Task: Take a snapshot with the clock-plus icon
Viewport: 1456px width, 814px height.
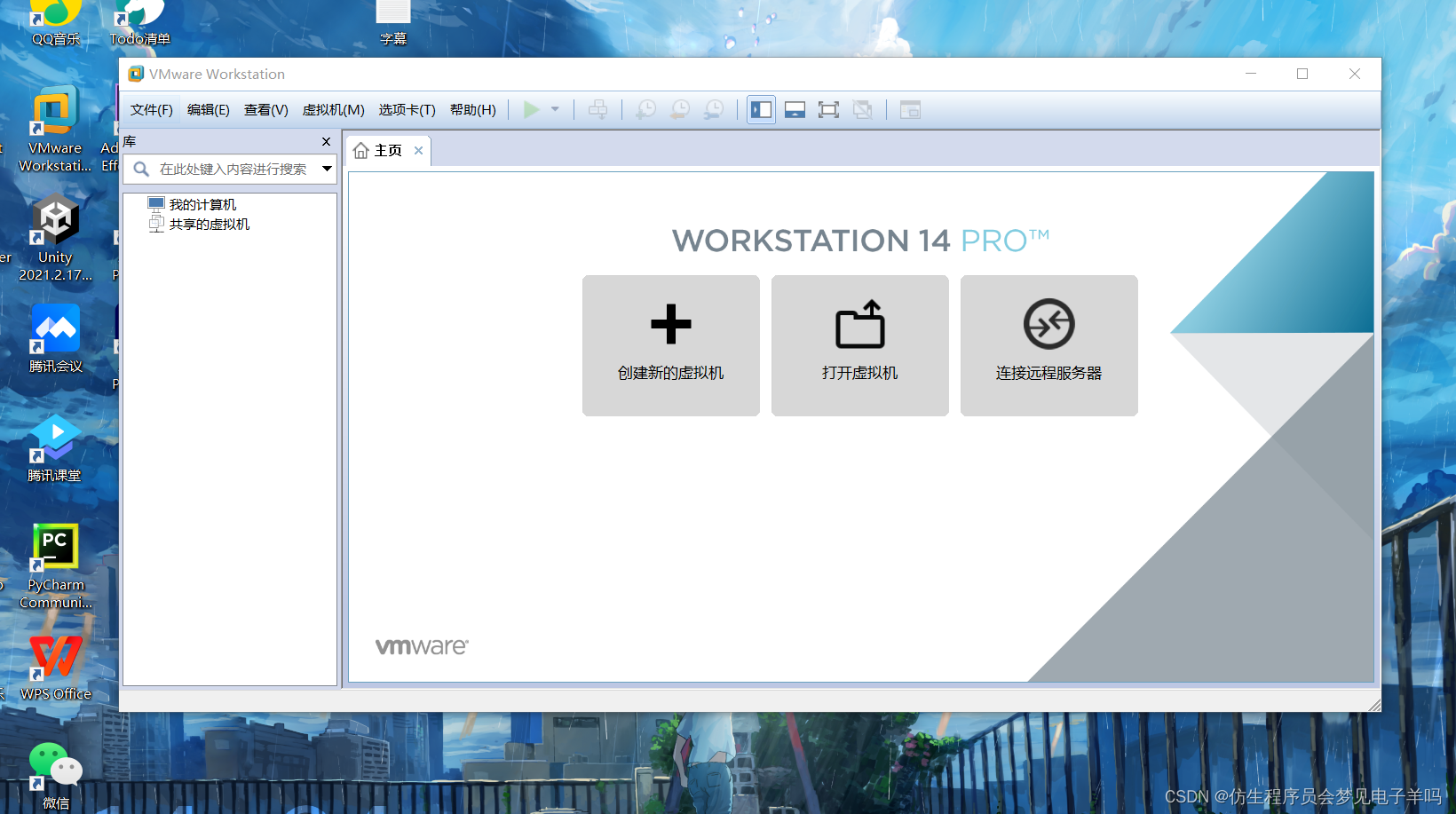Action: [646, 110]
